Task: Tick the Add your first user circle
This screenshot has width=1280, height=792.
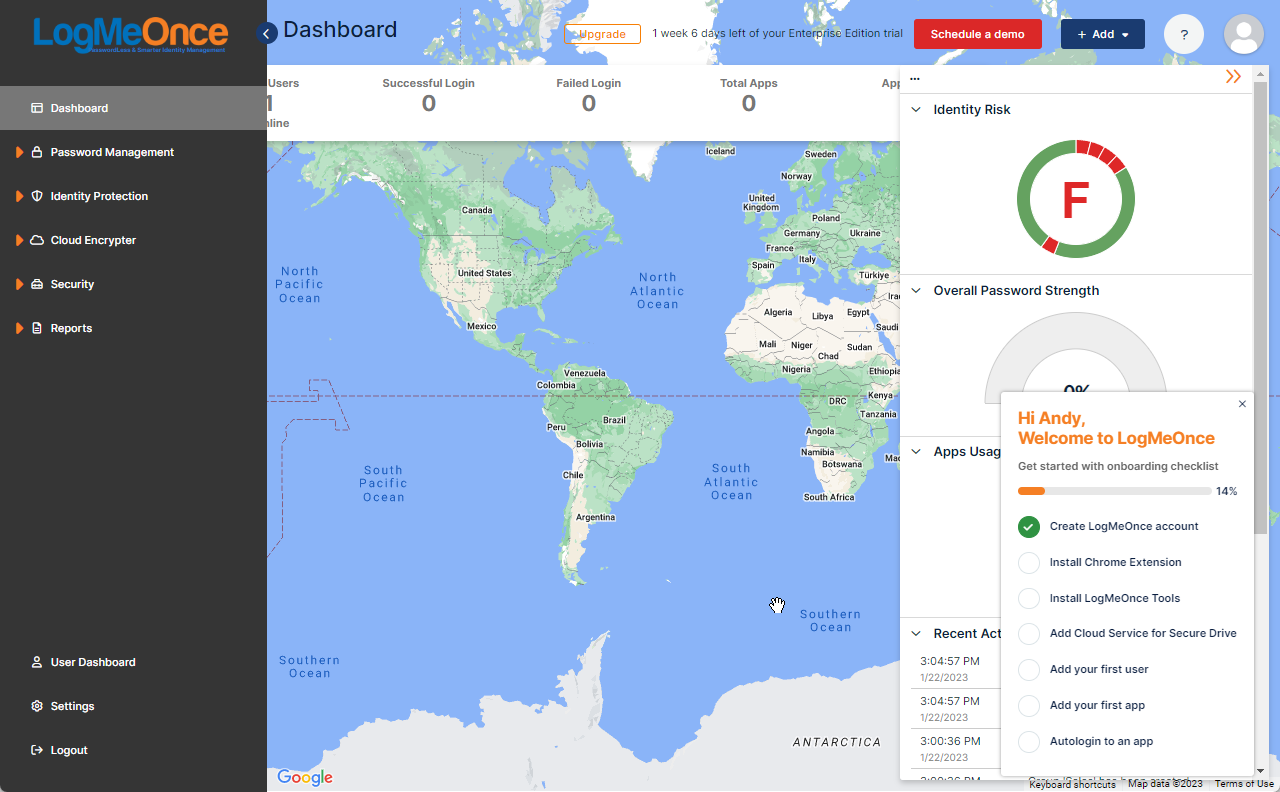Action: tap(1029, 670)
